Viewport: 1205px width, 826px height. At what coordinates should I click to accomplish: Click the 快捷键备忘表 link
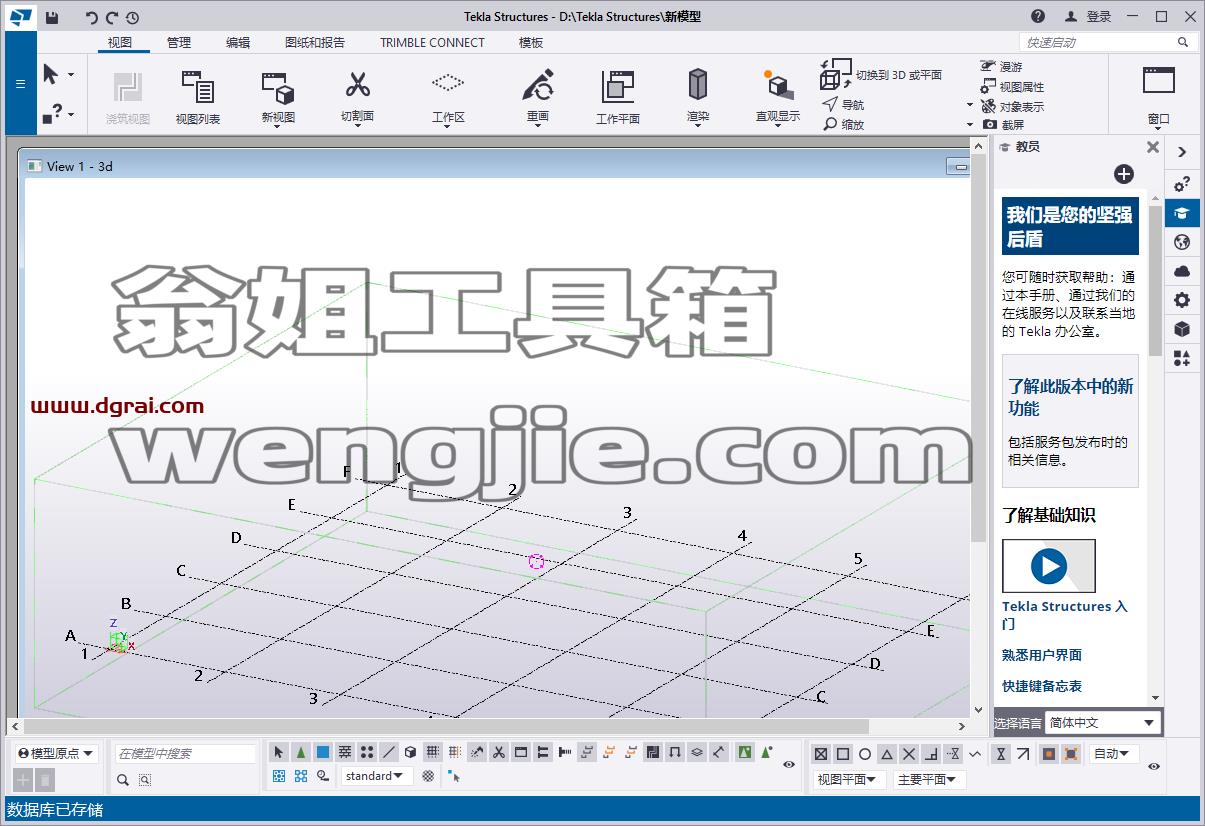(x=1042, y=686)
